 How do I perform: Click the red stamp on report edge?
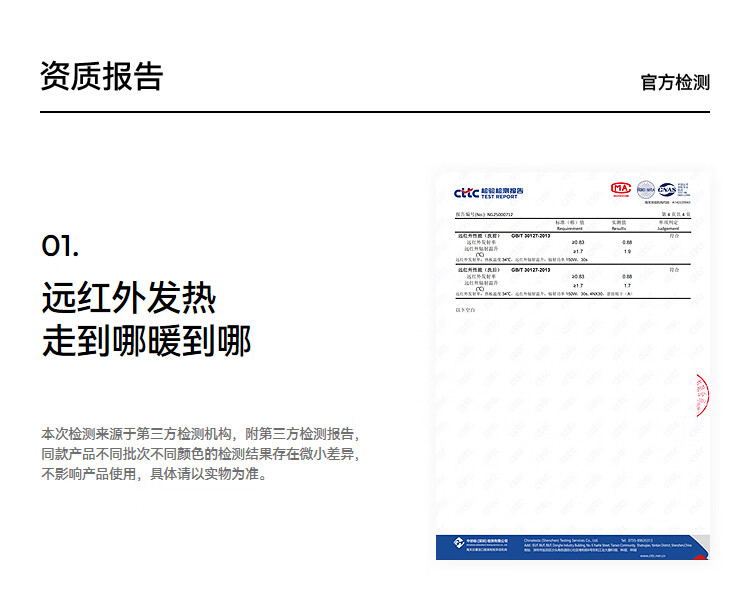pyautogui.click(x=702, y=395)
